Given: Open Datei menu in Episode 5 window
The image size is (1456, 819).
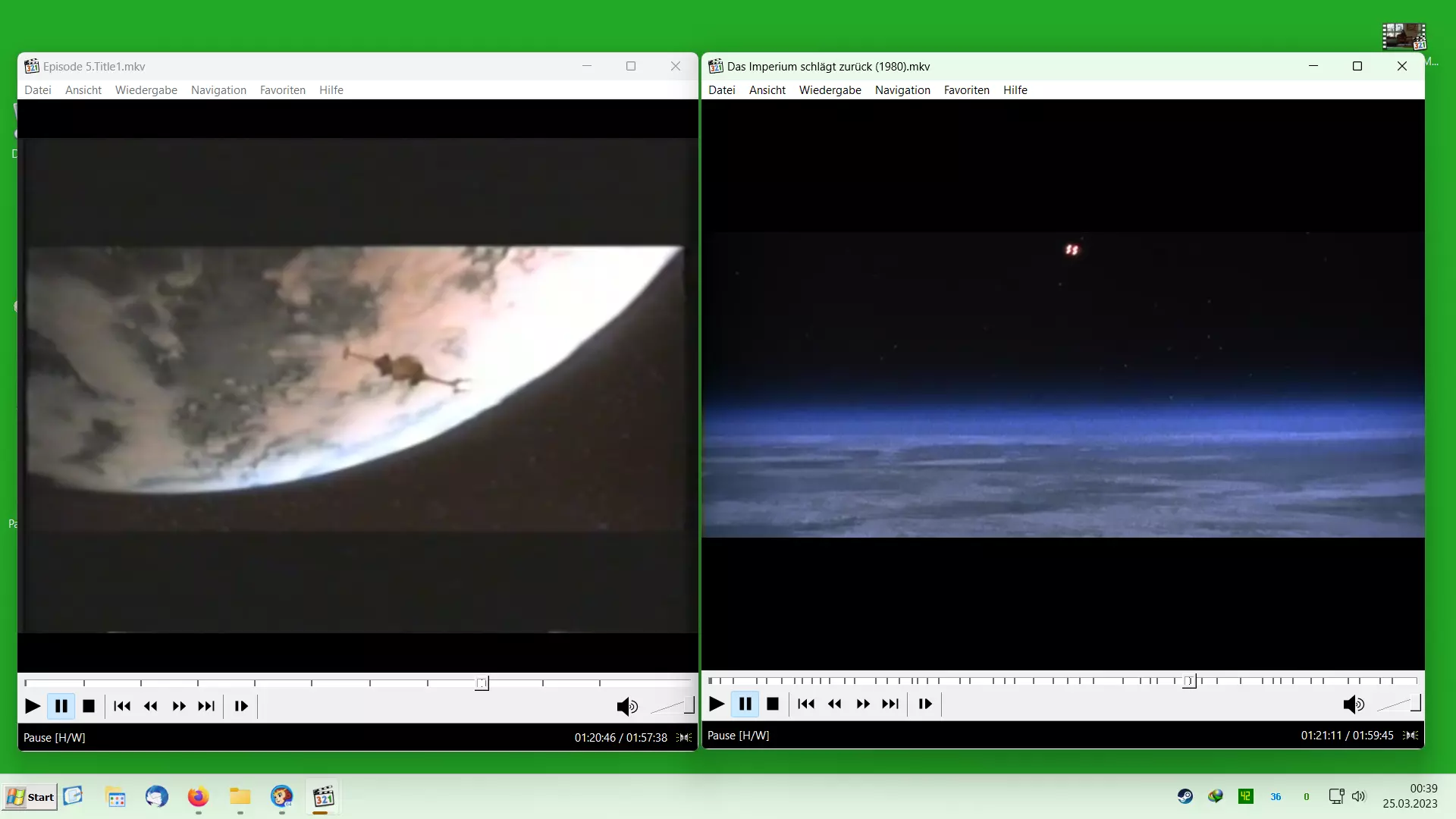Looking at the screenshot, I should (38, 89).
